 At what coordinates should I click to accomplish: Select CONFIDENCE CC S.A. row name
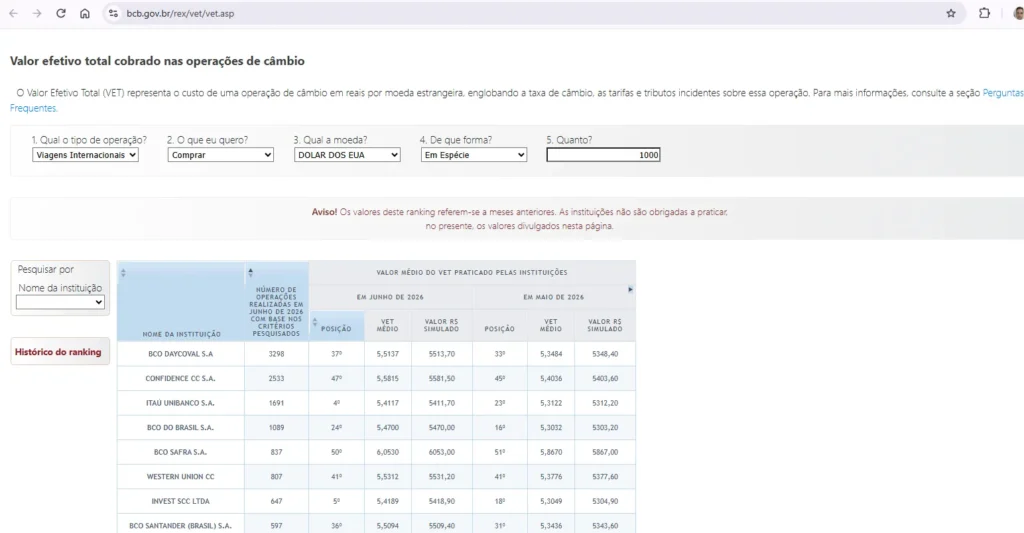[x=181, y=378]
